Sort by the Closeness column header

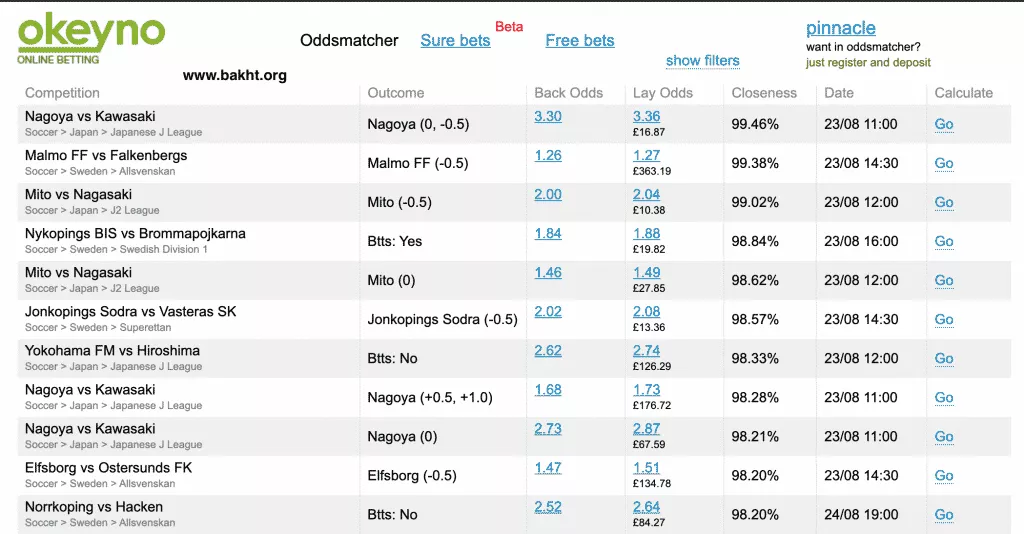pos(764,93)
